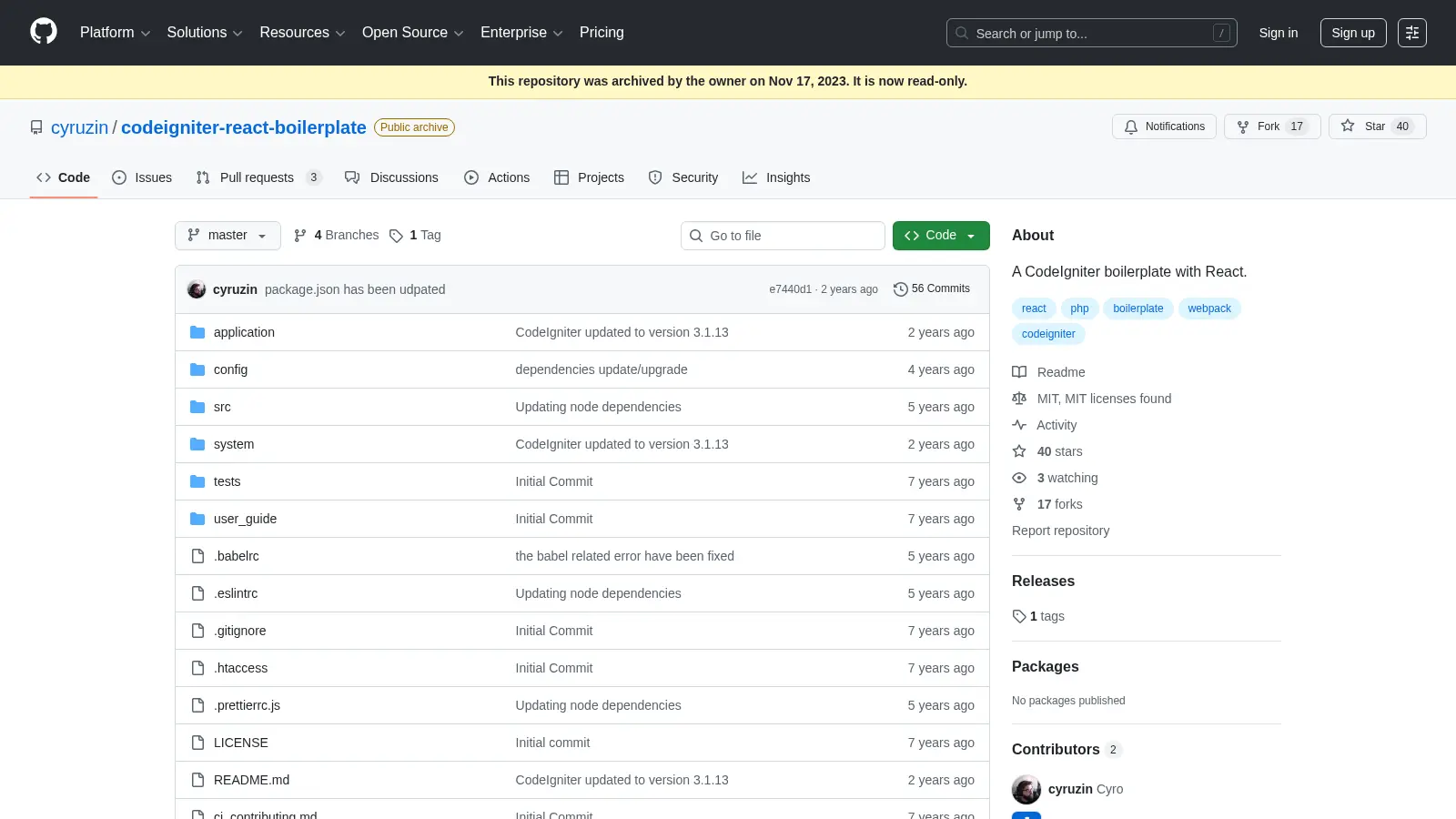Switch to the Pull requests tab
1456x819 pixels.
click(259, 177)
